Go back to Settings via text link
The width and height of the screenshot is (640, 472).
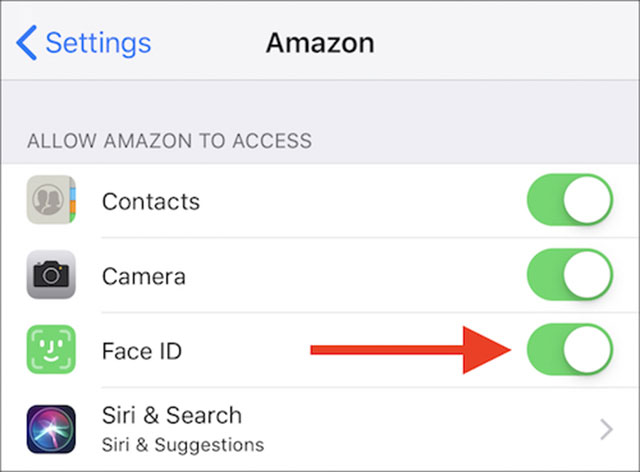click(98, 43)
